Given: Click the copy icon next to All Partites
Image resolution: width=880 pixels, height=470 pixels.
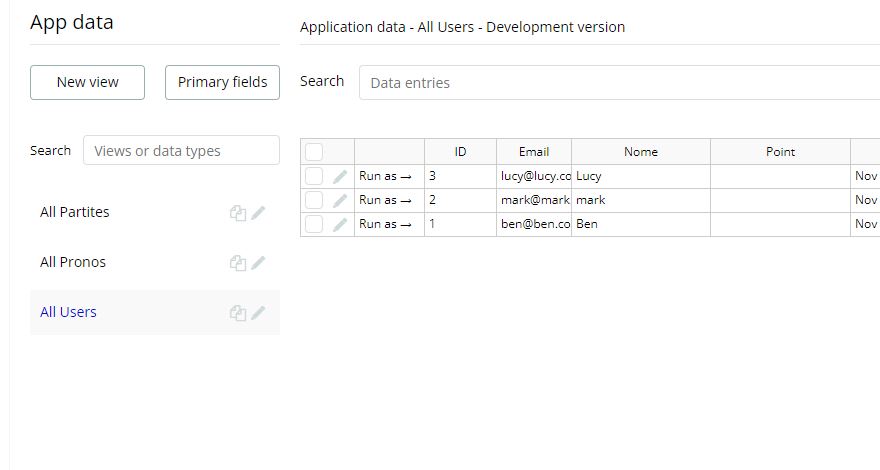Looking at the screenshot, I should tap(237, 213).
